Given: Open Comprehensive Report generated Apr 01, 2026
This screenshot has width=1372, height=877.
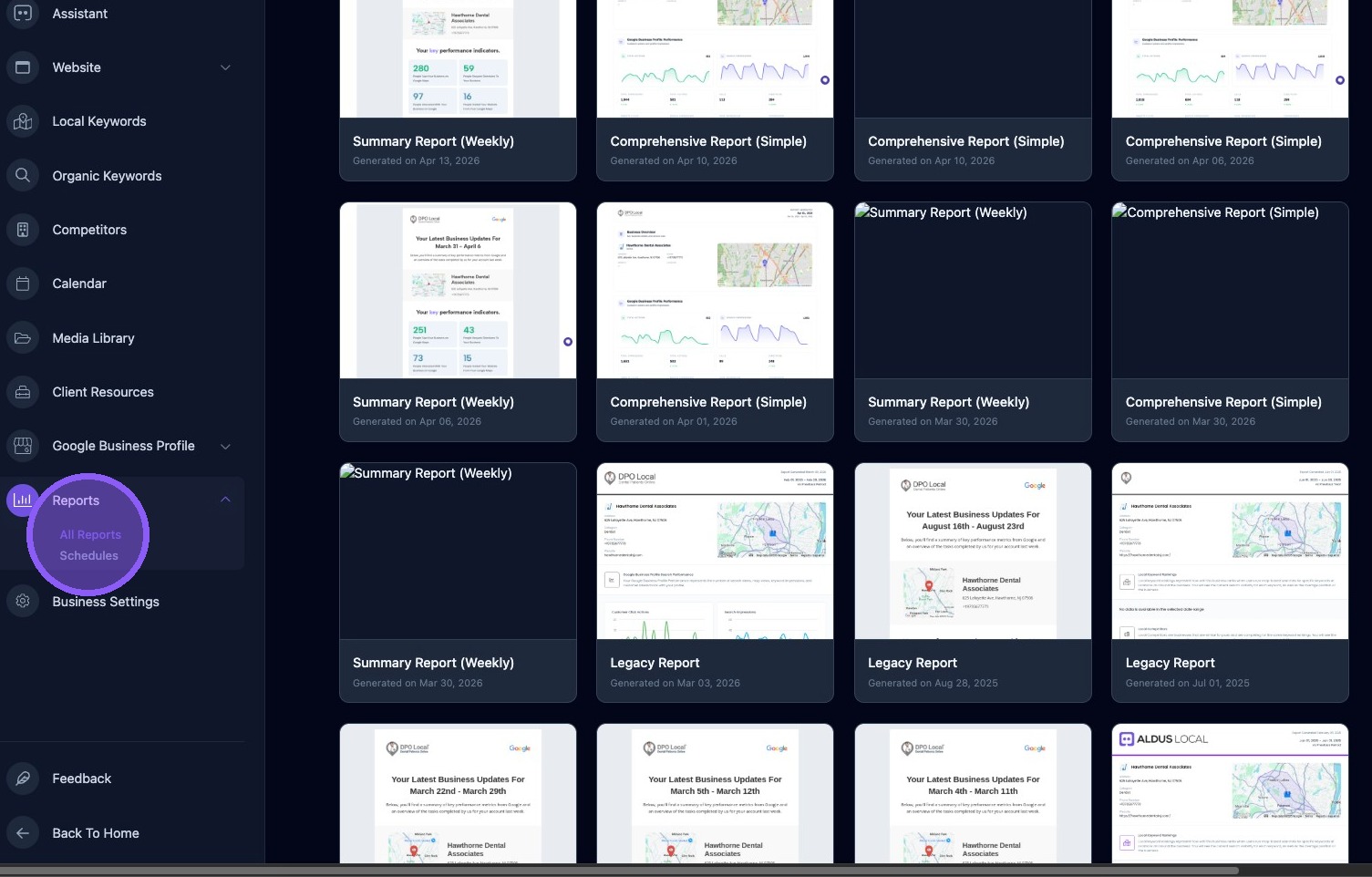Looking at the screenshot, I should 715,322.
